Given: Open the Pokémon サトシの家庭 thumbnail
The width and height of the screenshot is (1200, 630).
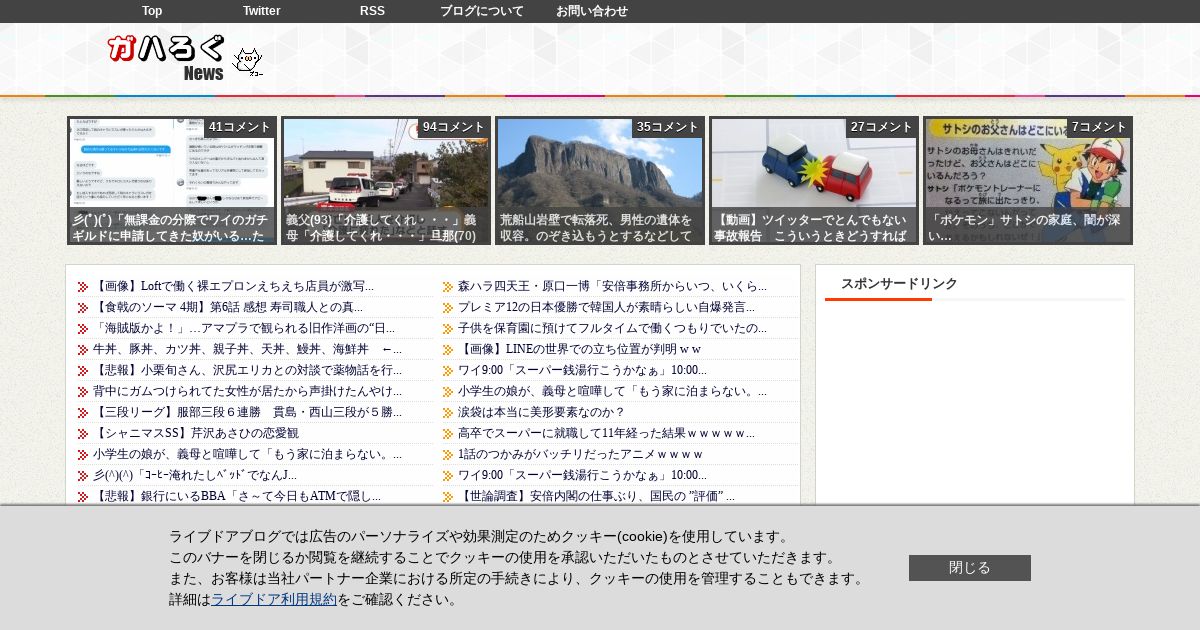Looking at the screenshot, I should [x=1028, y=180].
